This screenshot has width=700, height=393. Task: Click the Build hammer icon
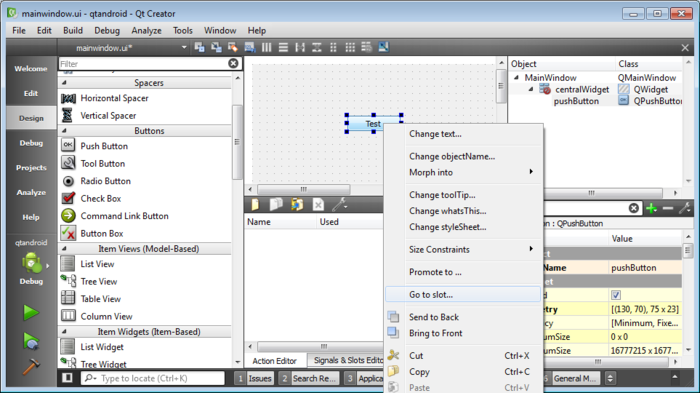coord(31,367)
